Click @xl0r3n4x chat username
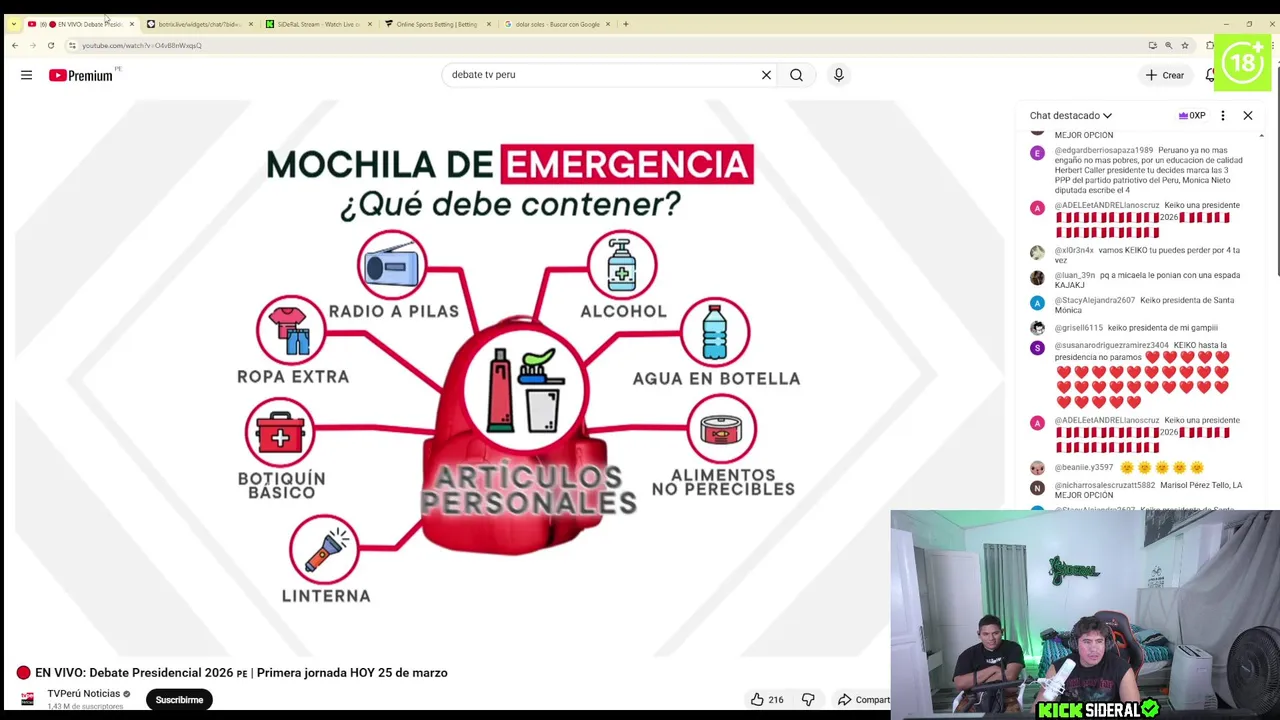The image size is (1280, 720). coord(1074,250)
